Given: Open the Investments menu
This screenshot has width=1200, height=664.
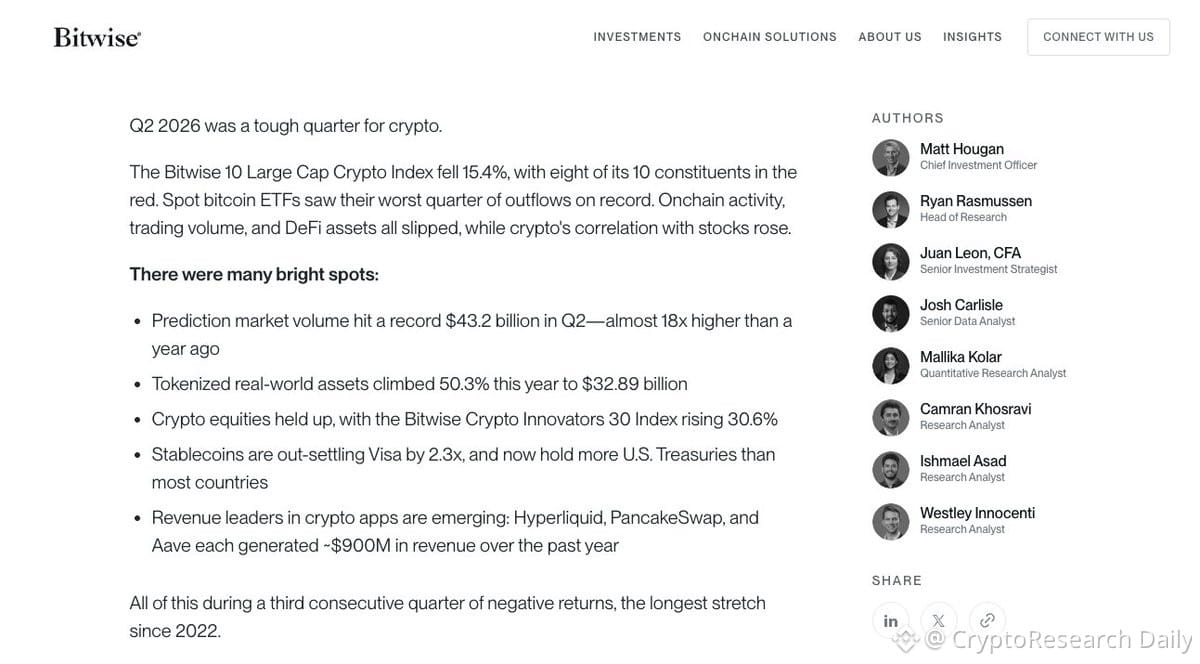Looking at the screenshot, I should tap(637, 37).
